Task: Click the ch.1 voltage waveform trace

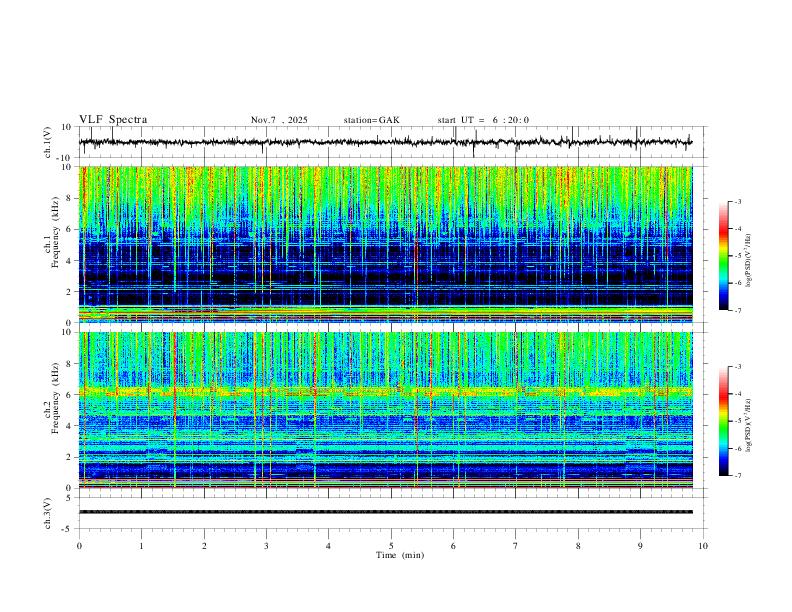Action: point(385,142)
